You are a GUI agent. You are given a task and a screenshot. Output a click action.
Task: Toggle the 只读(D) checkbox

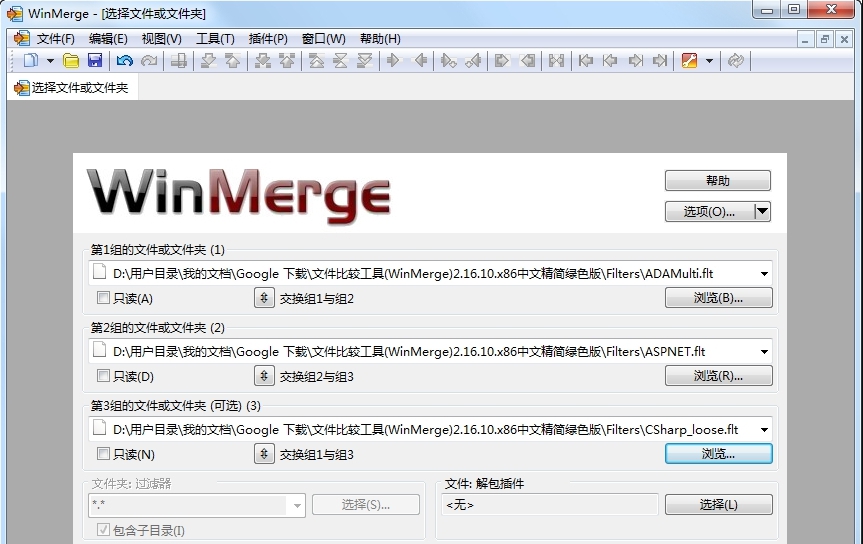[x=103, y=376]
